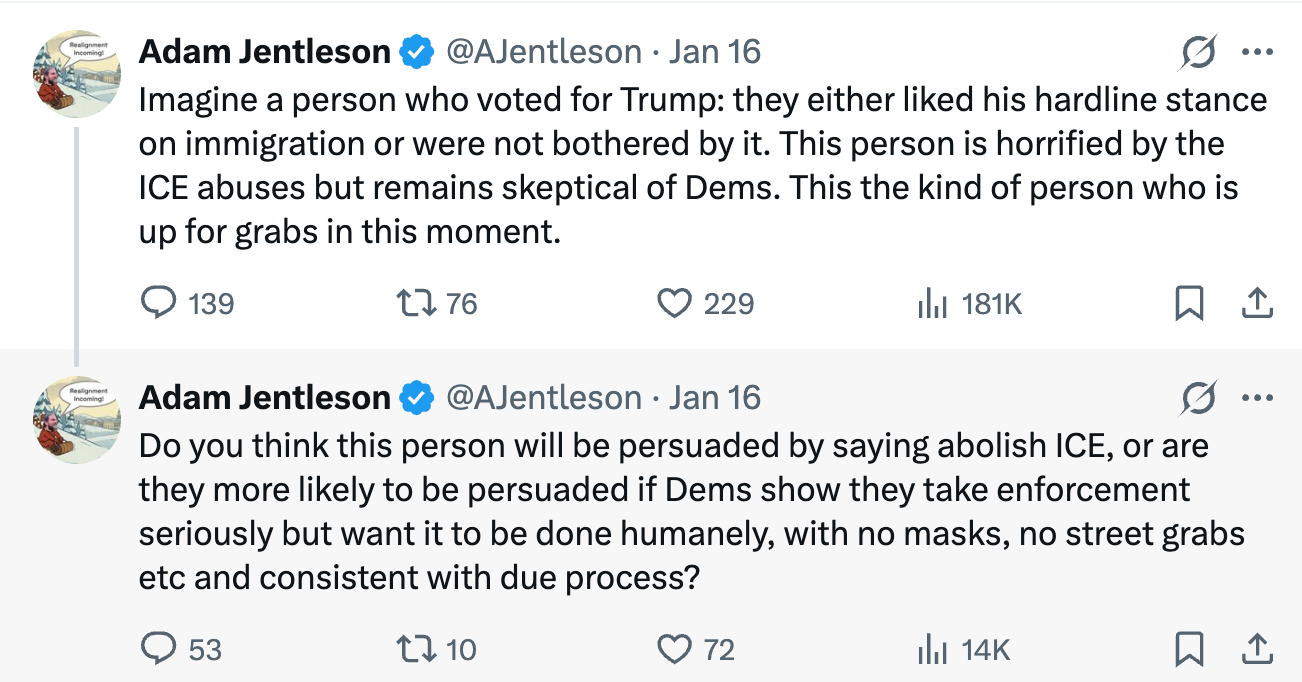
Task: Reply to the first tweet with 139 replies
Action: click(157, 303)
